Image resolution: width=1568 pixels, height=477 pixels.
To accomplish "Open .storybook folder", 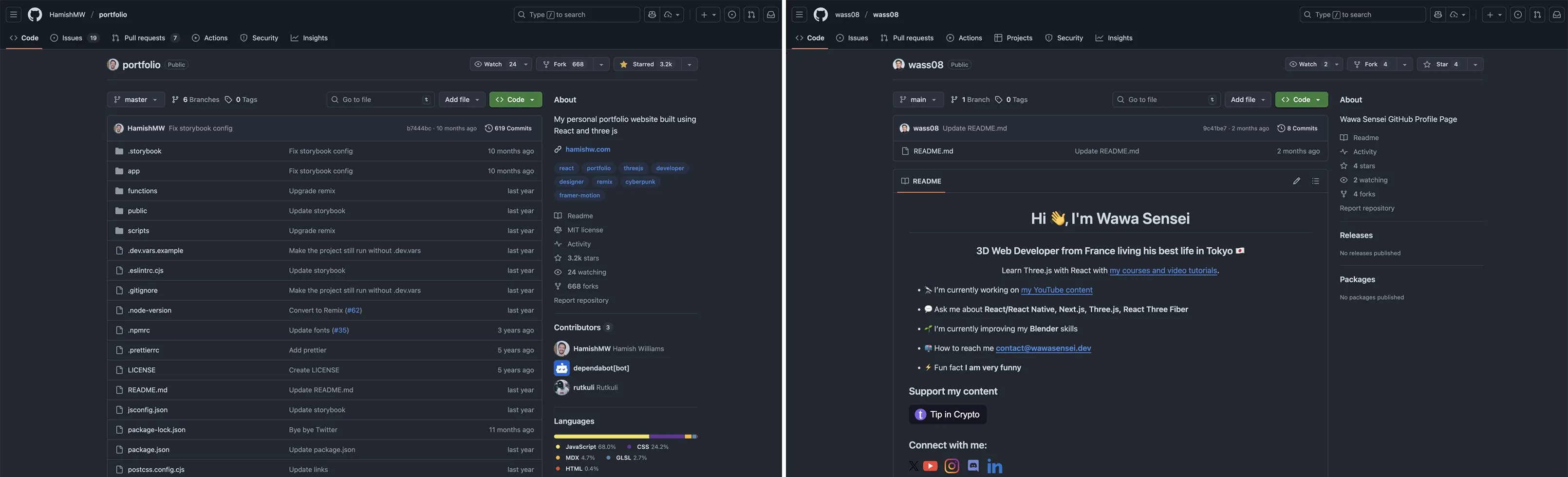I will click(x=144, y=151).
